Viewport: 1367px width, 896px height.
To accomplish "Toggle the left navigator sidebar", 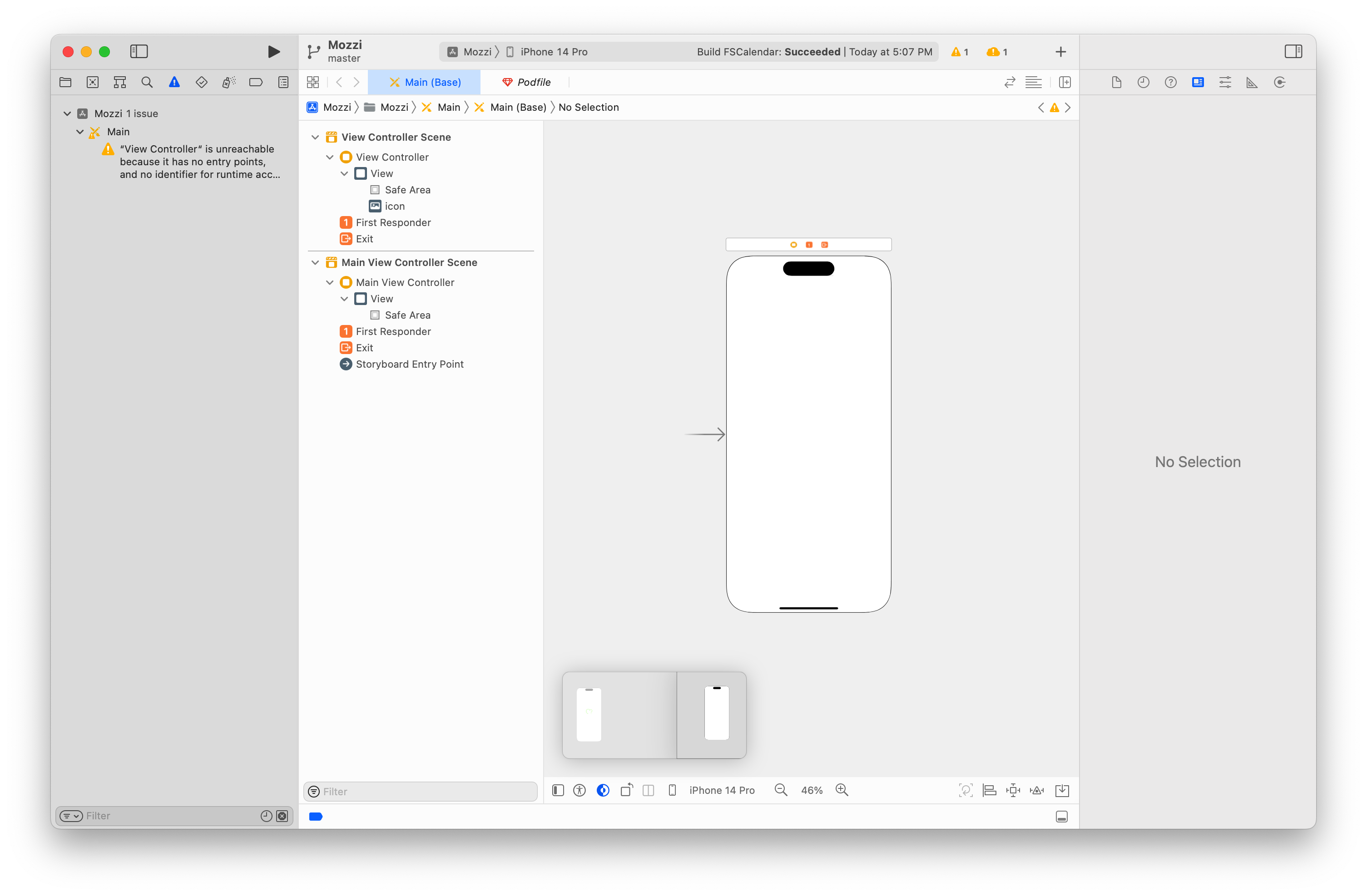I will 139,52.
